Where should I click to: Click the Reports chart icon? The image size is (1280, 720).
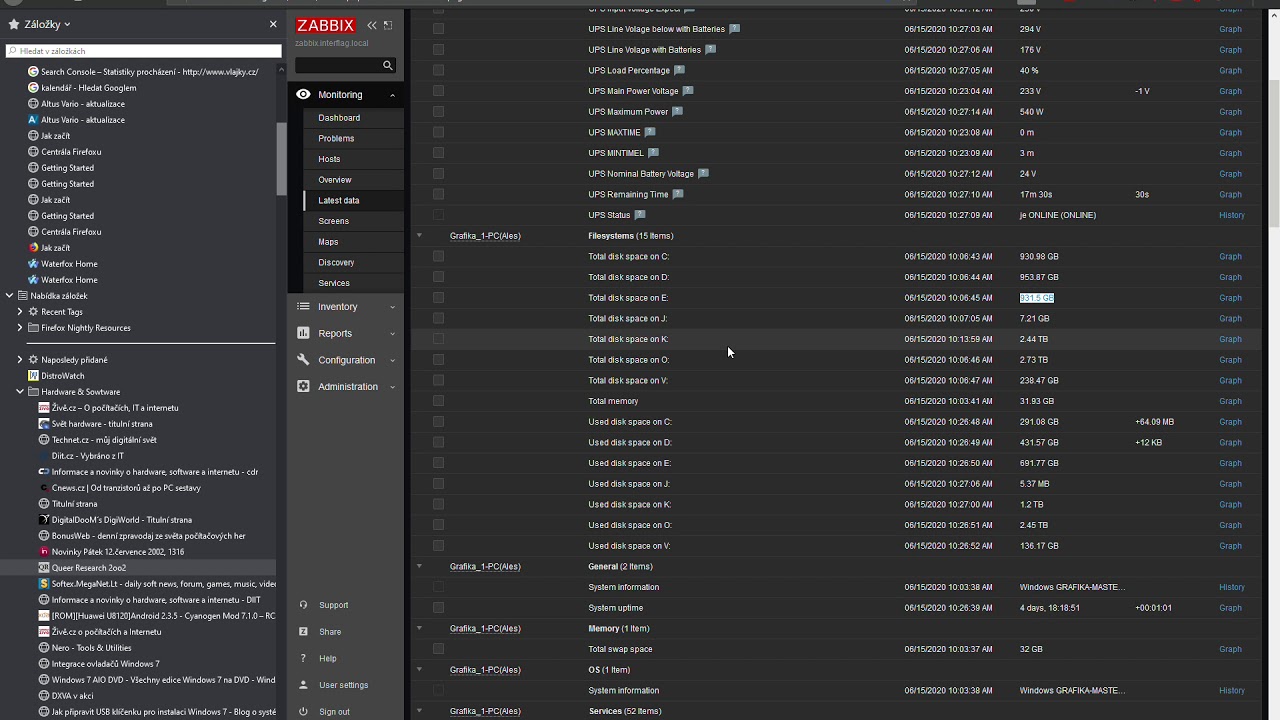point(303,333)
